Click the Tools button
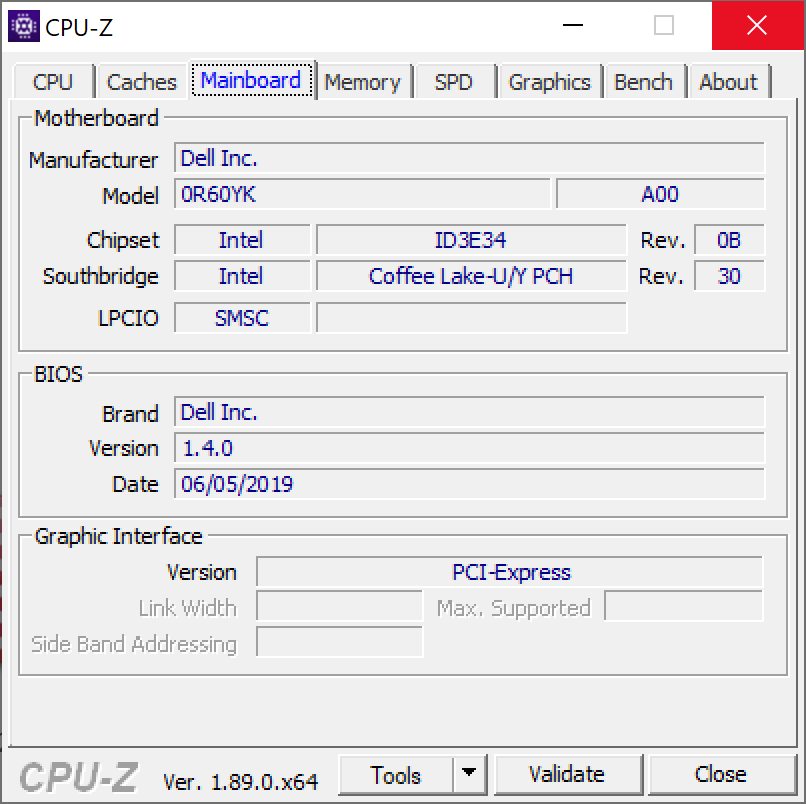The width and height of the screenshot is (806, 804). point(396,775)
